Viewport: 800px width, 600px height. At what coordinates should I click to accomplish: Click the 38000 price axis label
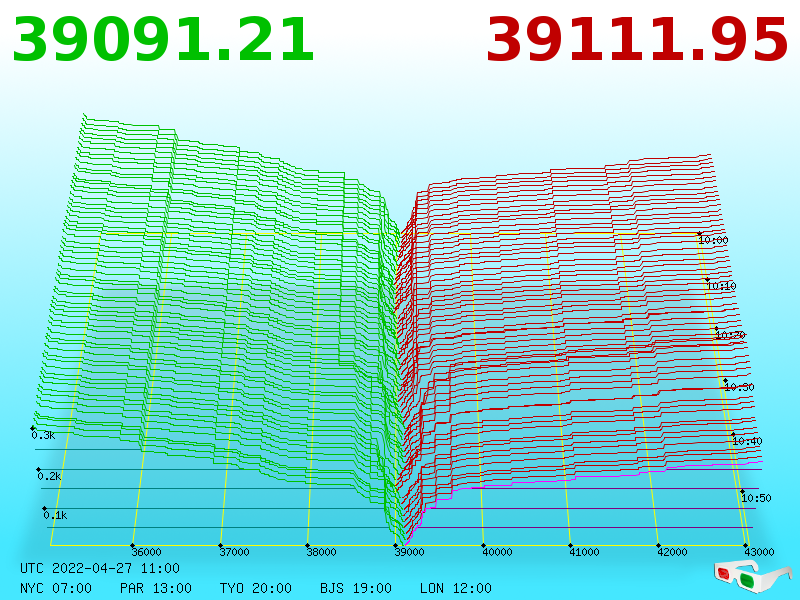pos(321,552)
